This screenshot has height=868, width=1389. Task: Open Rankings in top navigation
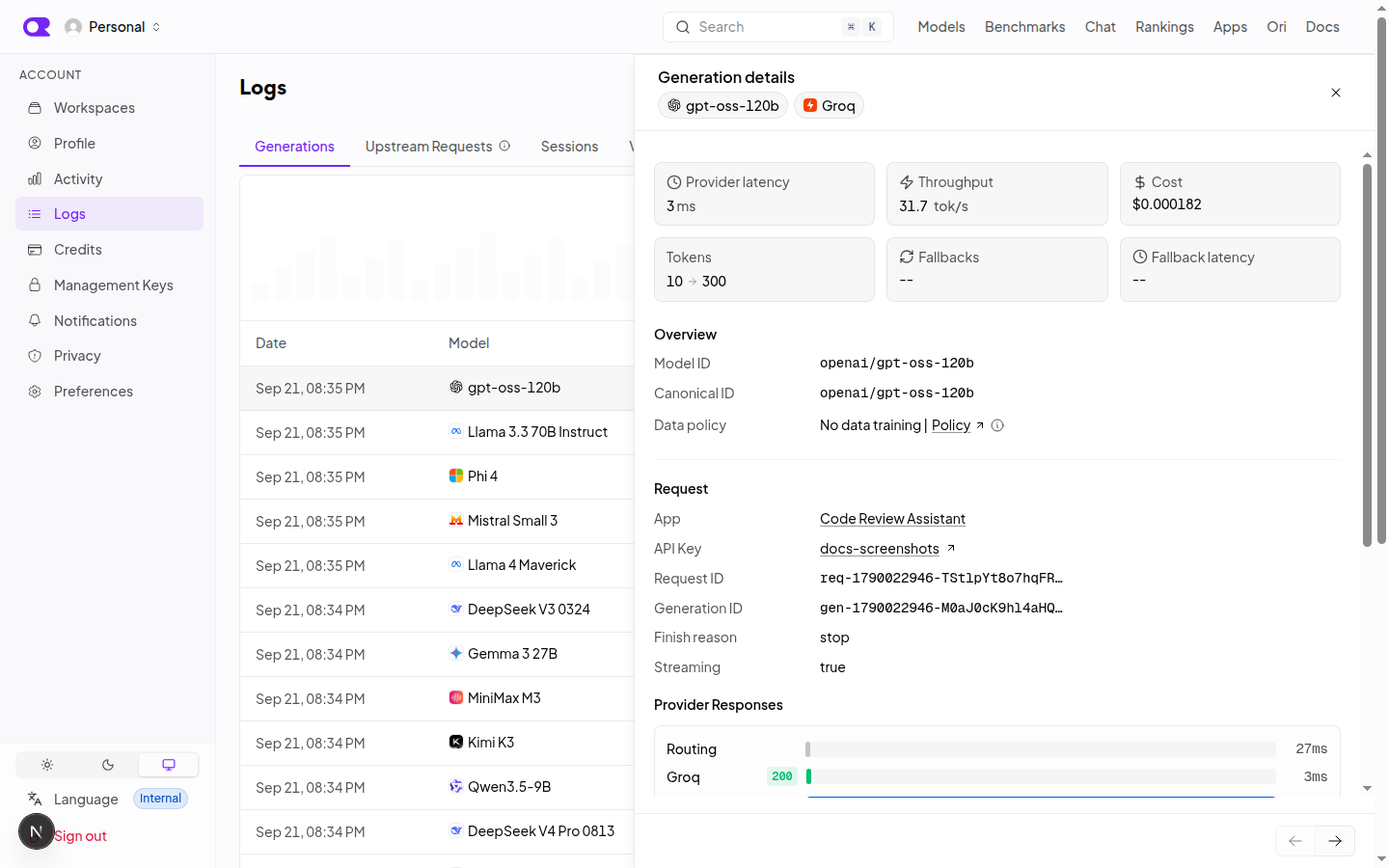[x=1164, y=27]
